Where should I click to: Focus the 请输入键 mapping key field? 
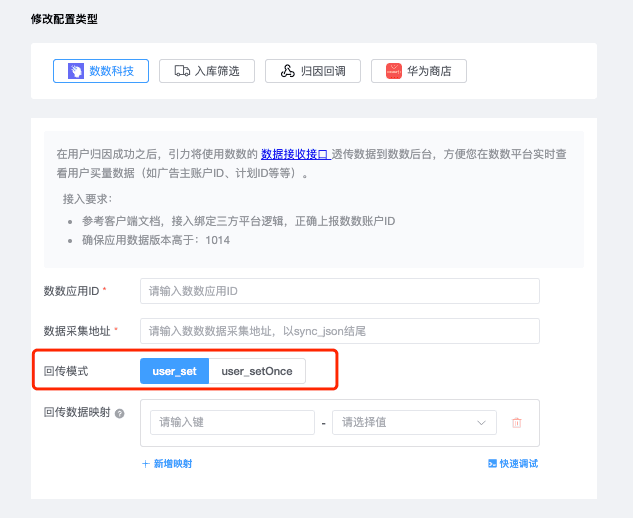[x=232, y=423]
